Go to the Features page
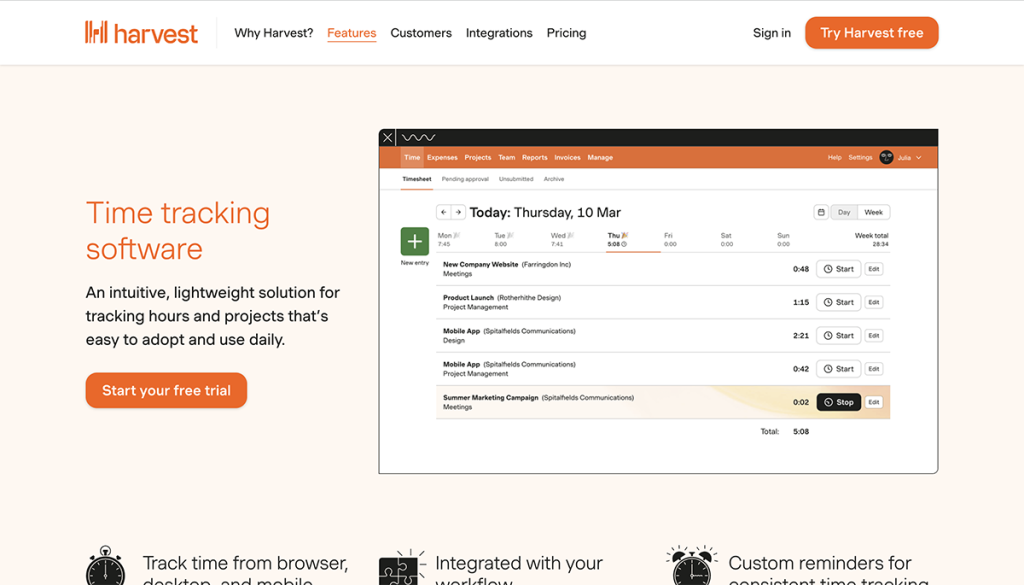Screen dimensions: 1024x585 351,33
